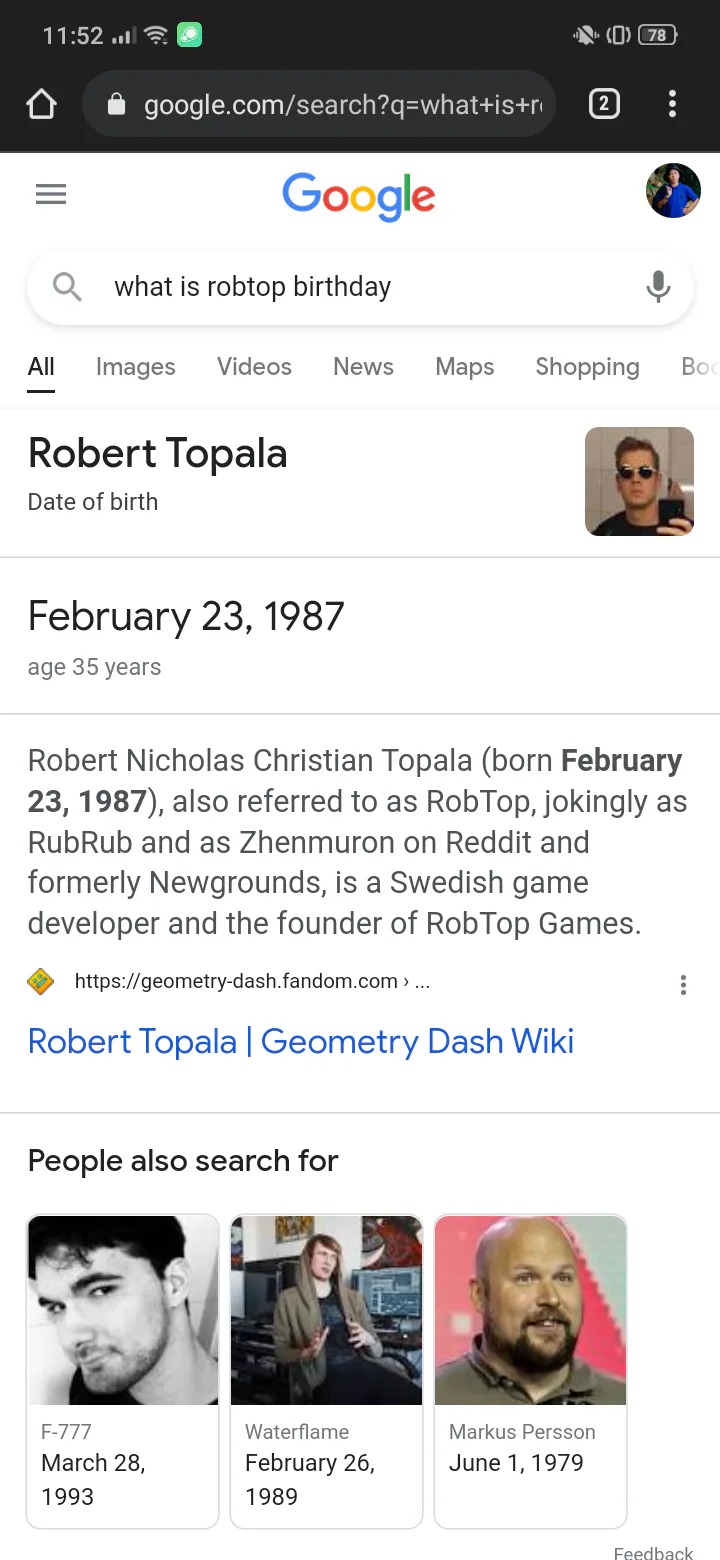Tap the search box with robtop query
This screenshot has height=1560, width=720.
pyautogui.click(x=360, y=287)
